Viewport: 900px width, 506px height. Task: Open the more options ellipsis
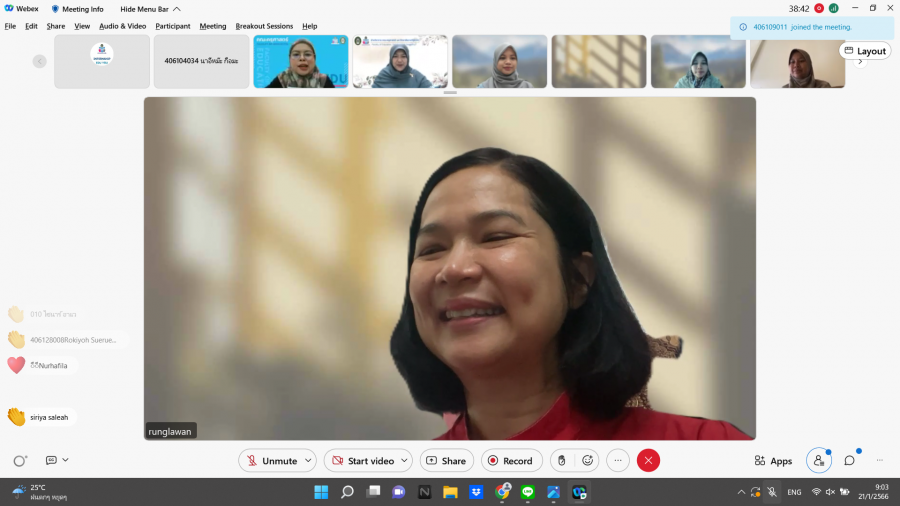(x=618, y=460)
